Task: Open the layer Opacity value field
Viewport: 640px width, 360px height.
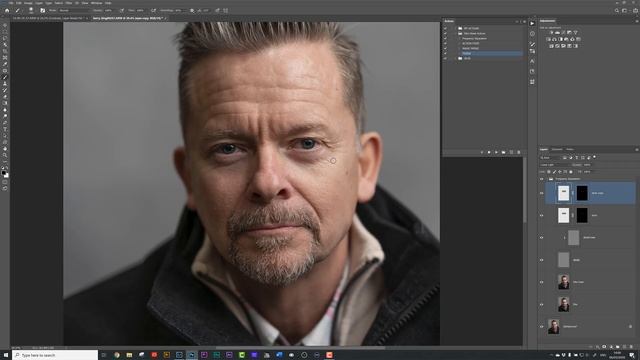Action: point(587,165)
